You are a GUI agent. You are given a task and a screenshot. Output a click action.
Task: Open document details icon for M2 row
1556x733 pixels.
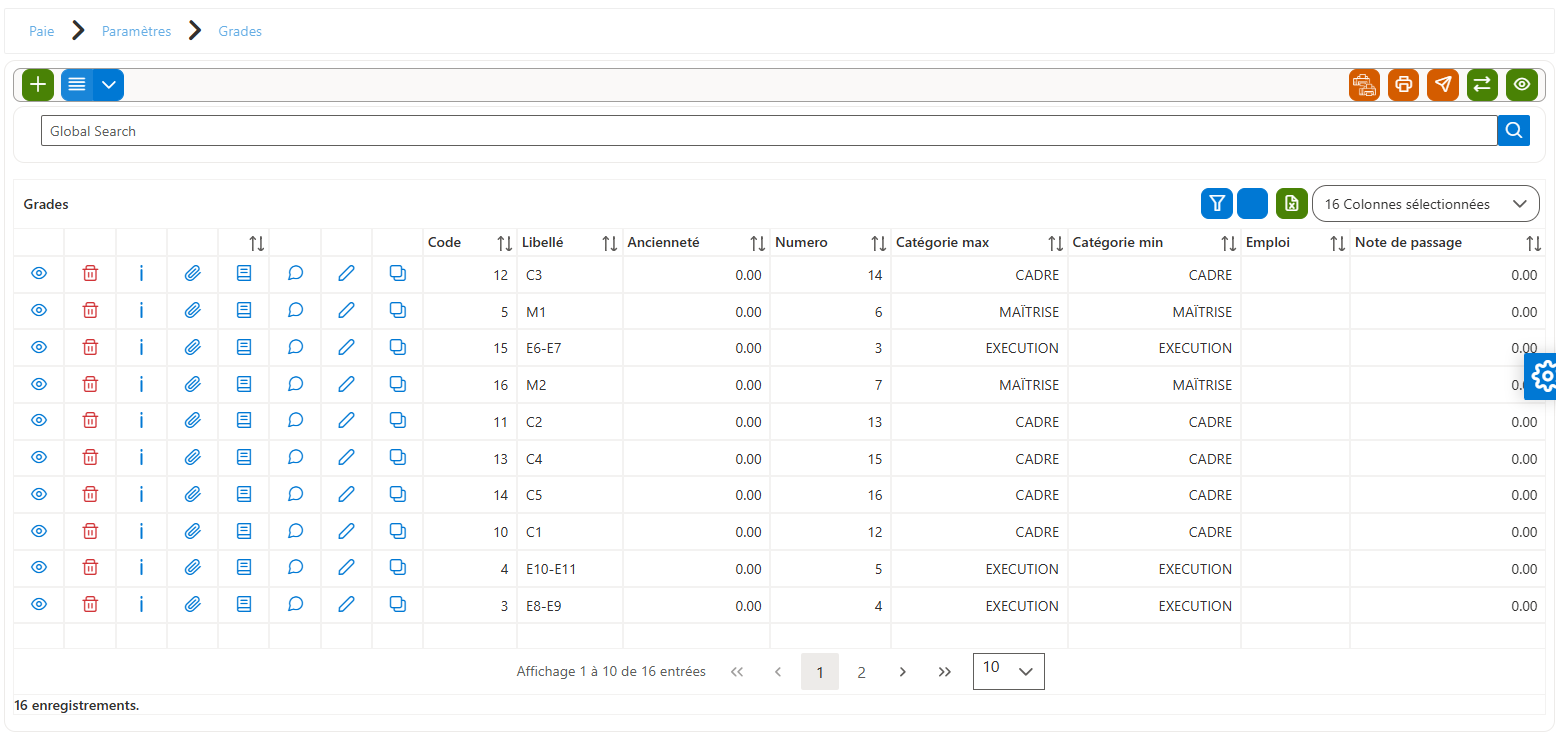[x=244, y=384]
